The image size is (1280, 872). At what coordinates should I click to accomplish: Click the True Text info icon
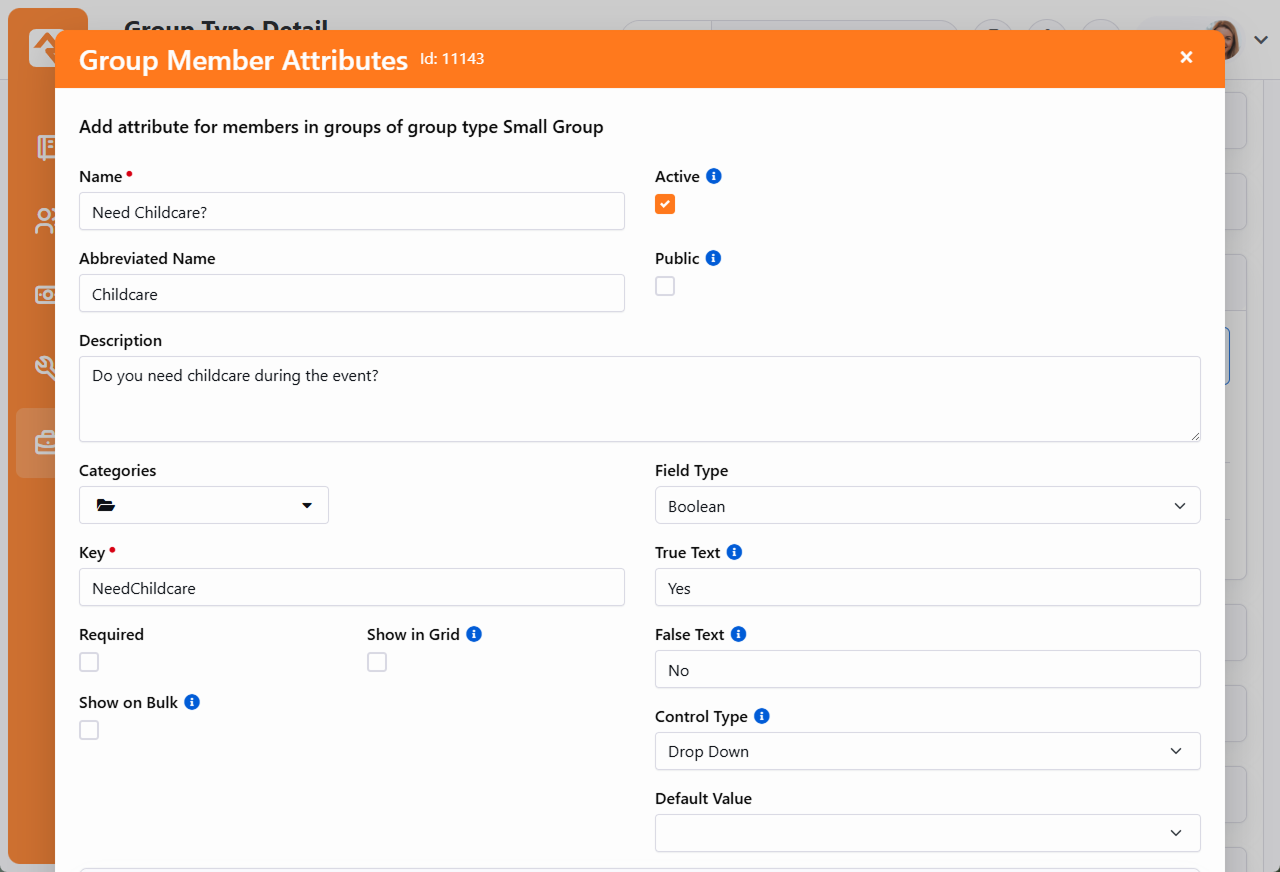click(x=734, y=552)
